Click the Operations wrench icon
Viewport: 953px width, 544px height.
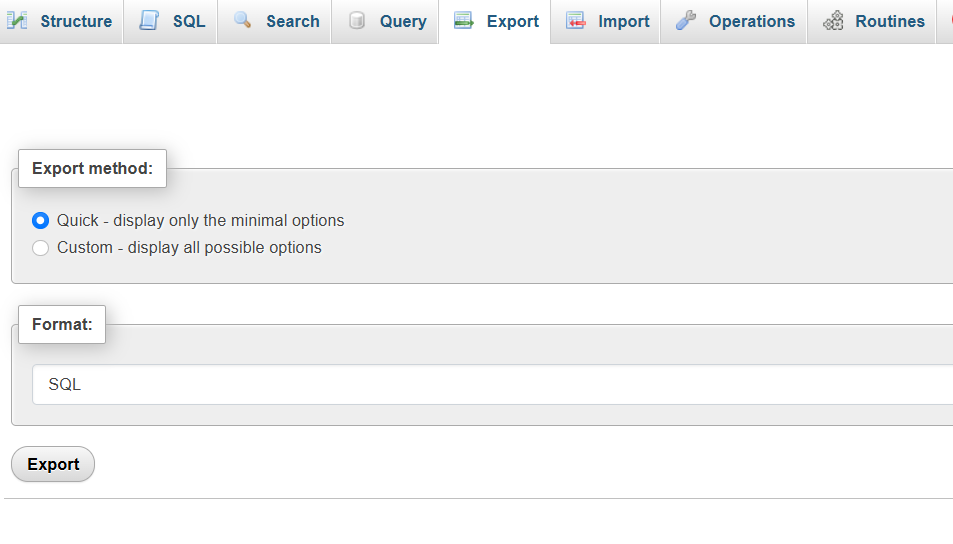pos(686,21)
